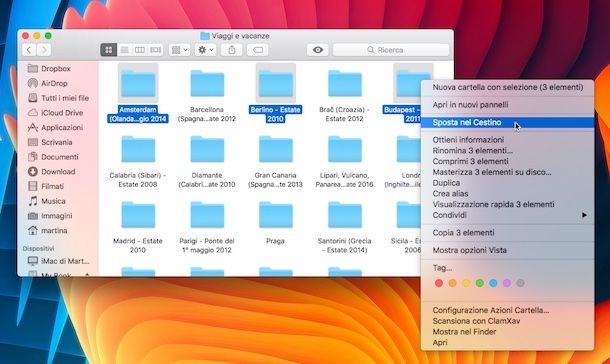Image resolution: width=610 pixels, height=364 pixels.
Task: Open iCloud Drive in the sidebar
Action: coord(55,113)
